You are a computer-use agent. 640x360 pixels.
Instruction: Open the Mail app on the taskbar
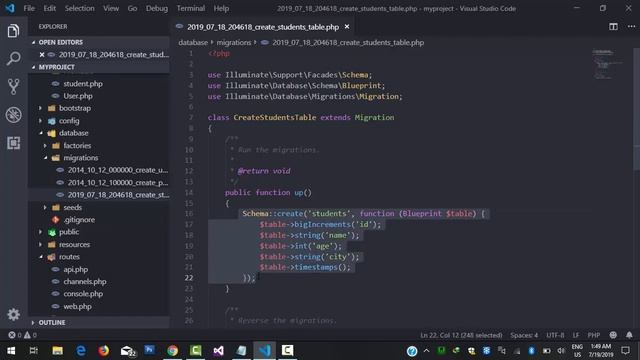click(x=127, y=351)
